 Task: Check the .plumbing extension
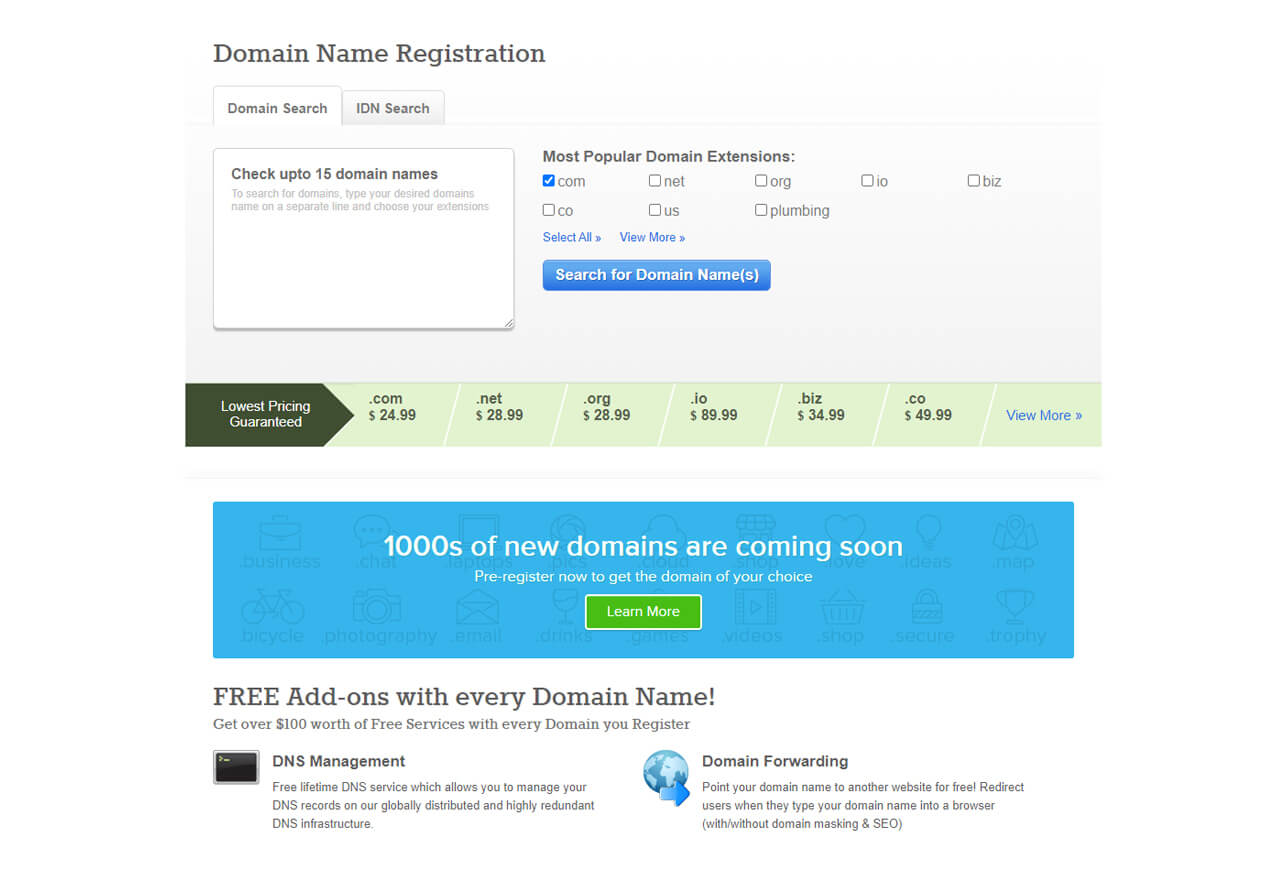761,210
